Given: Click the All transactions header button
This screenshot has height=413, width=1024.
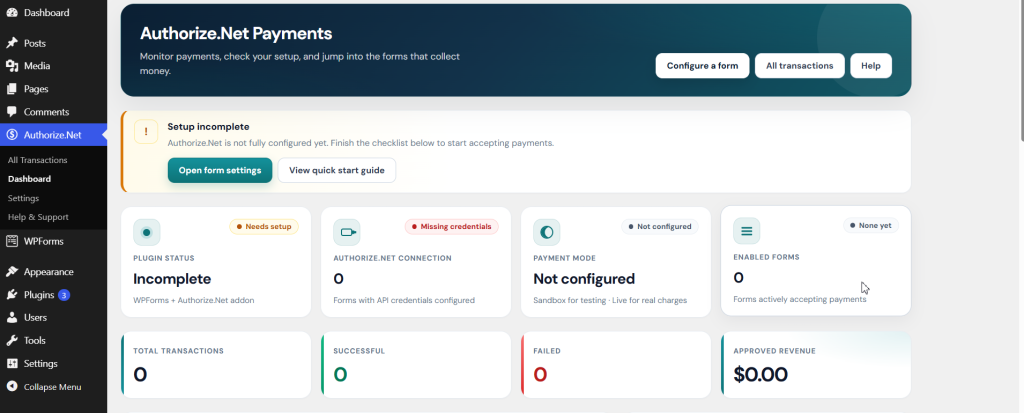Looking at the screenshot, I should pyautogui.click(x=799, y=65).
